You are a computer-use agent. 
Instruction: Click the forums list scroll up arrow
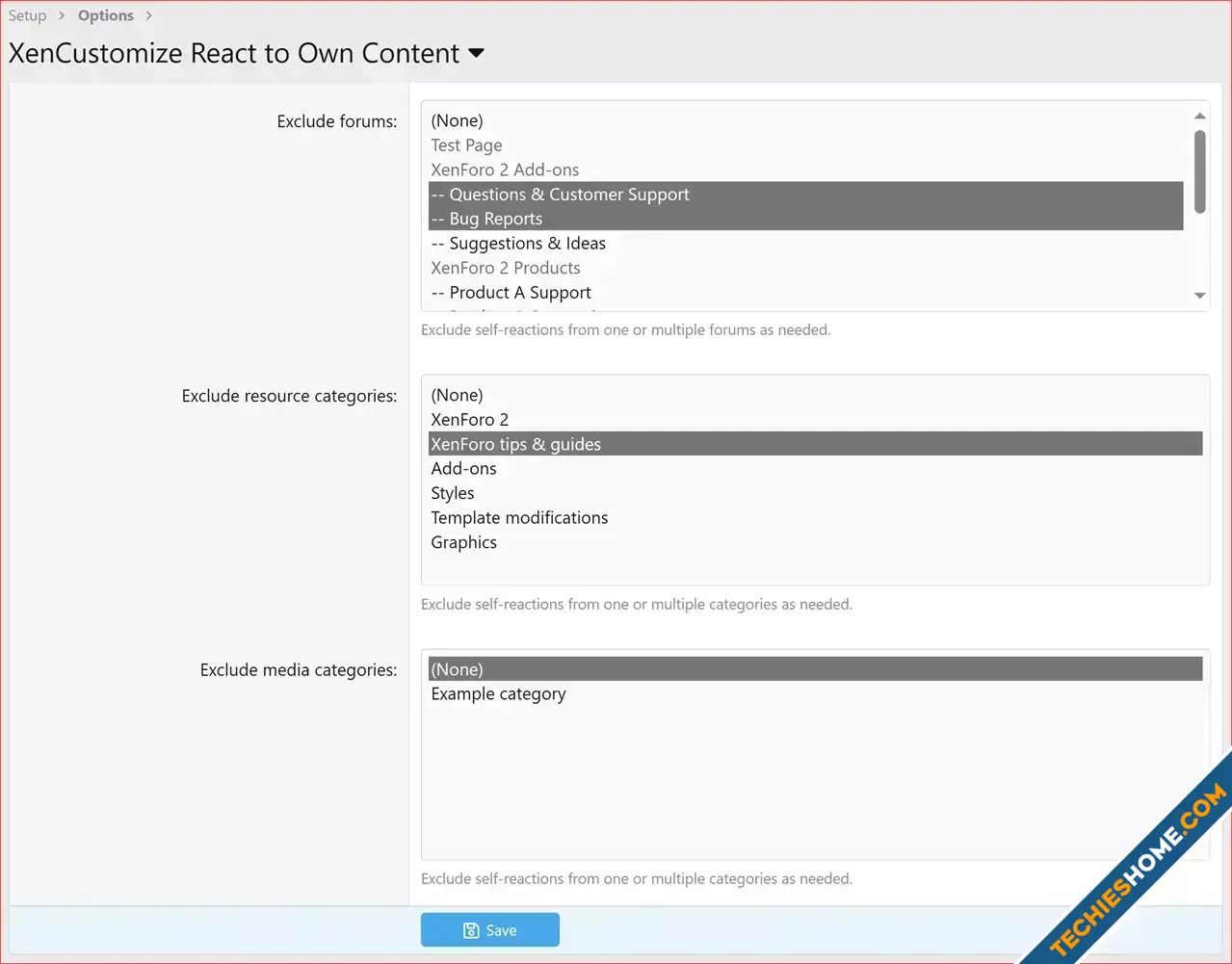click(1199, 116)
